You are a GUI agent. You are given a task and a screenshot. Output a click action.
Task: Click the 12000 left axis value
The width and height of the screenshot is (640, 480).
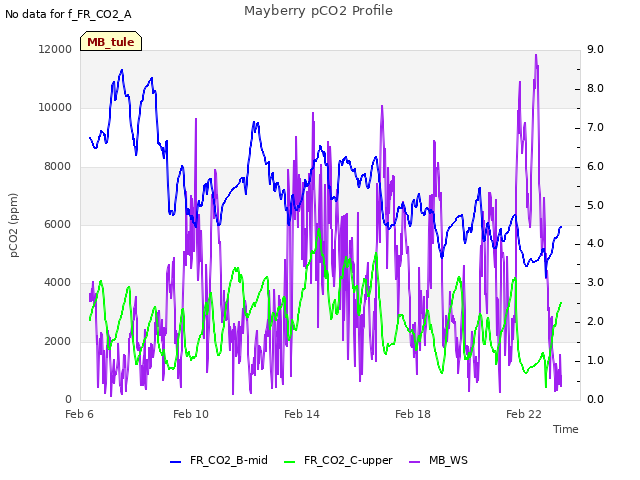tap(55, 49)
